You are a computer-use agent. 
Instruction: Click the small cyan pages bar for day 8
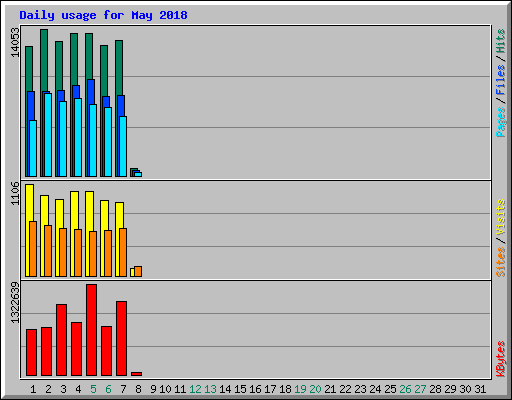(x=138, y=174)
